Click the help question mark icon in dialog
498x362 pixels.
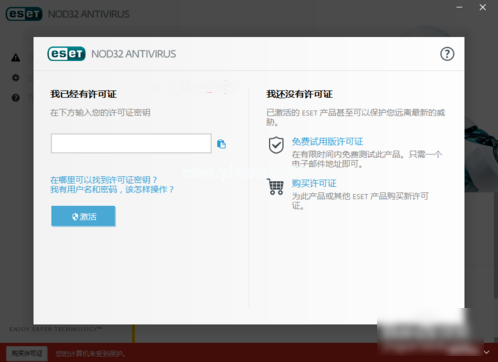pyautogui.click(x=447, y=54)
